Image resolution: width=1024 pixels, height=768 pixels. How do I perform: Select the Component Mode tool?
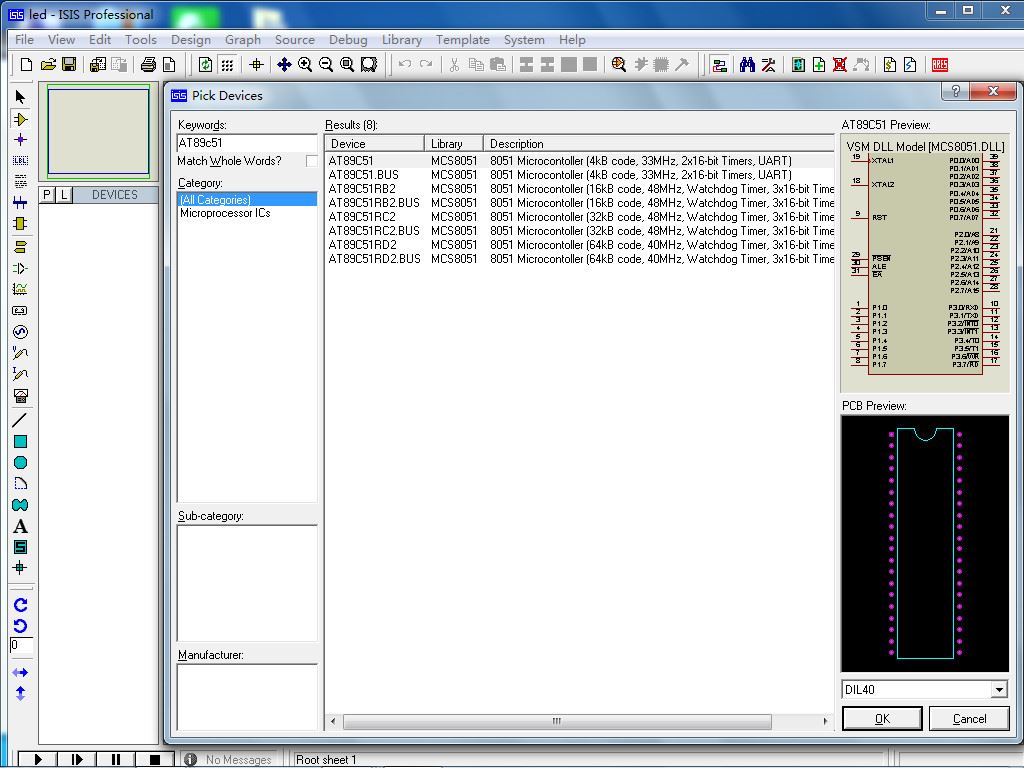click(x=20, y=120)
